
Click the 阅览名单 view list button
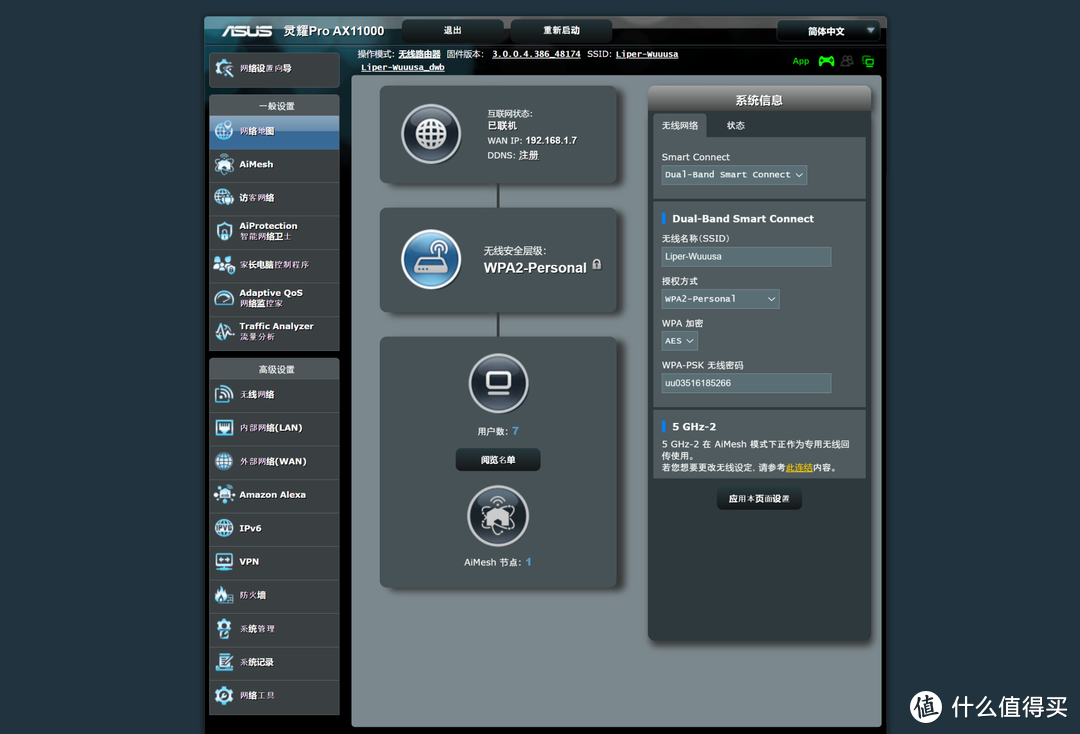pos(498,460)
